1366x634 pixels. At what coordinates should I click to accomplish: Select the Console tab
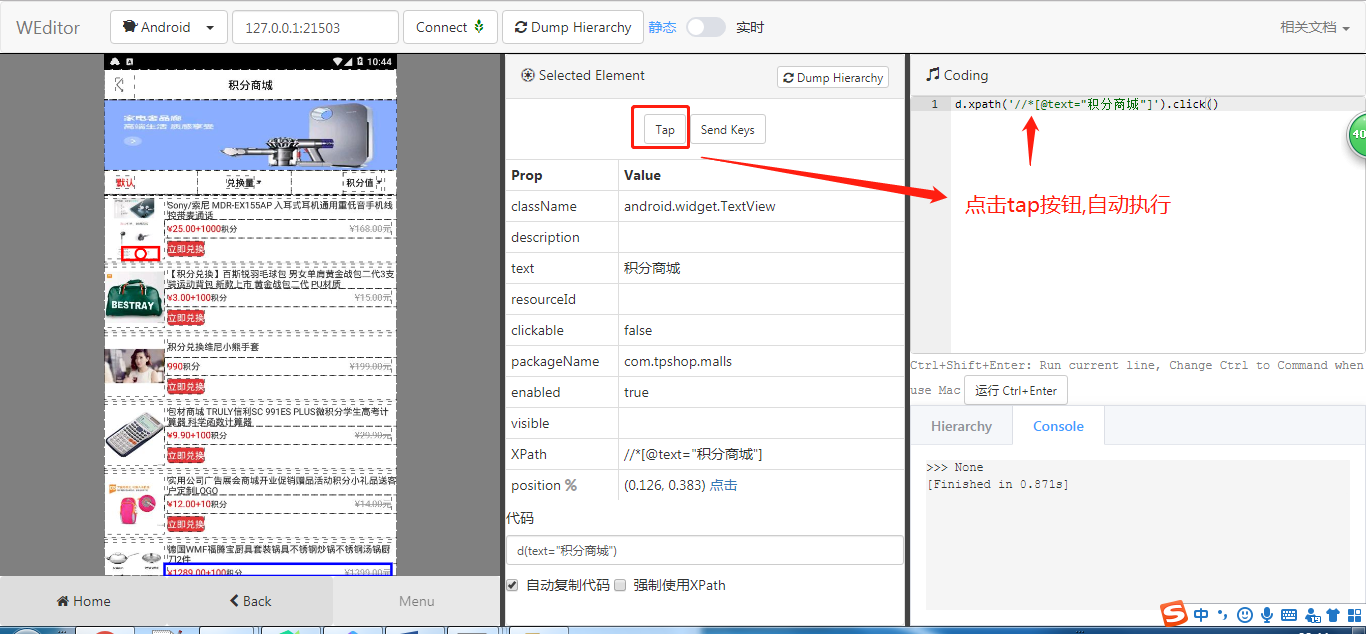(1057, 425)
